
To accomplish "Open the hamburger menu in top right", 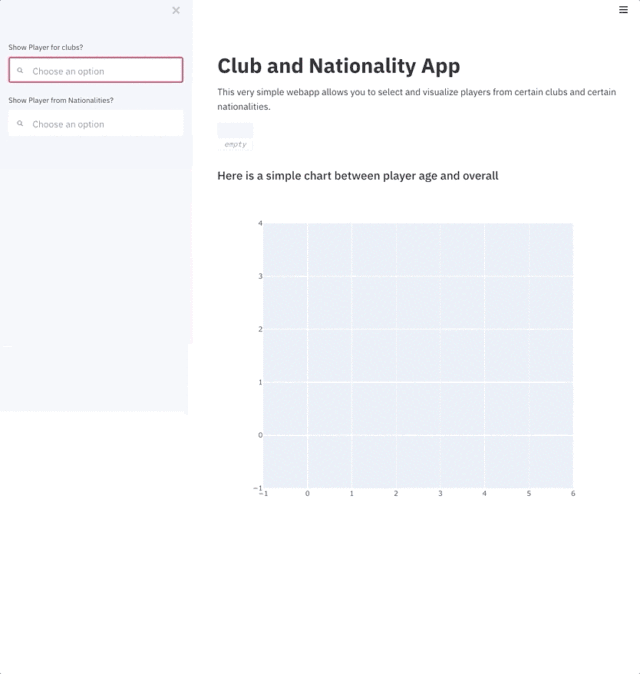I will point(623,9).
